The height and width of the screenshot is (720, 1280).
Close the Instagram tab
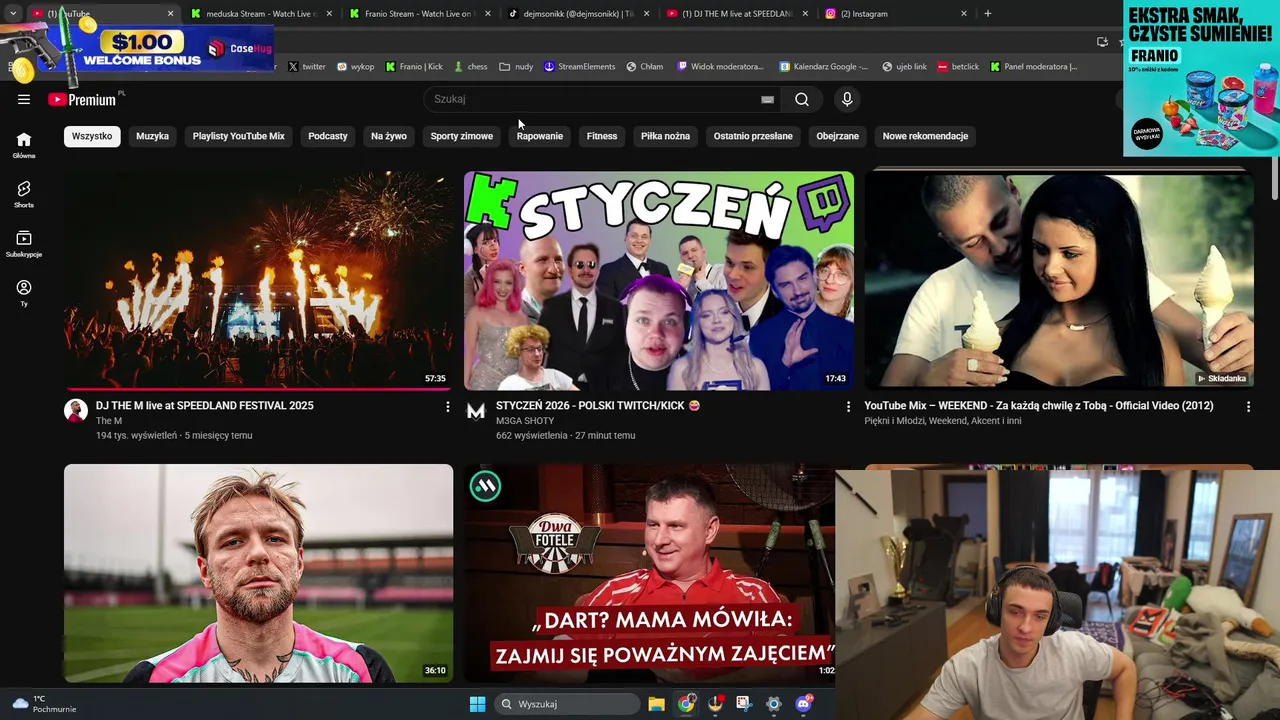(x=964, y=14)
